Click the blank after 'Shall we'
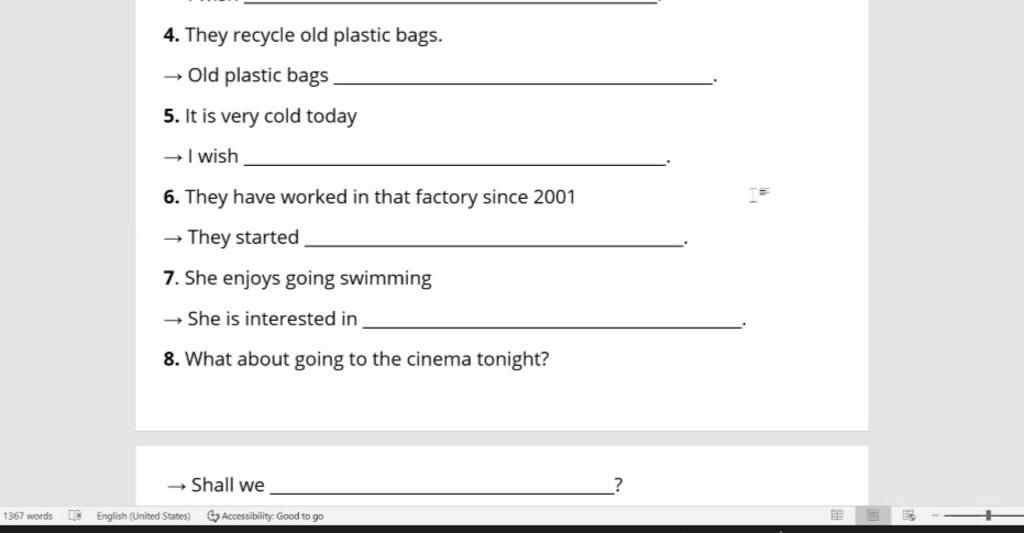Viewport: 1024px width, 533px height. pos(442,487)
